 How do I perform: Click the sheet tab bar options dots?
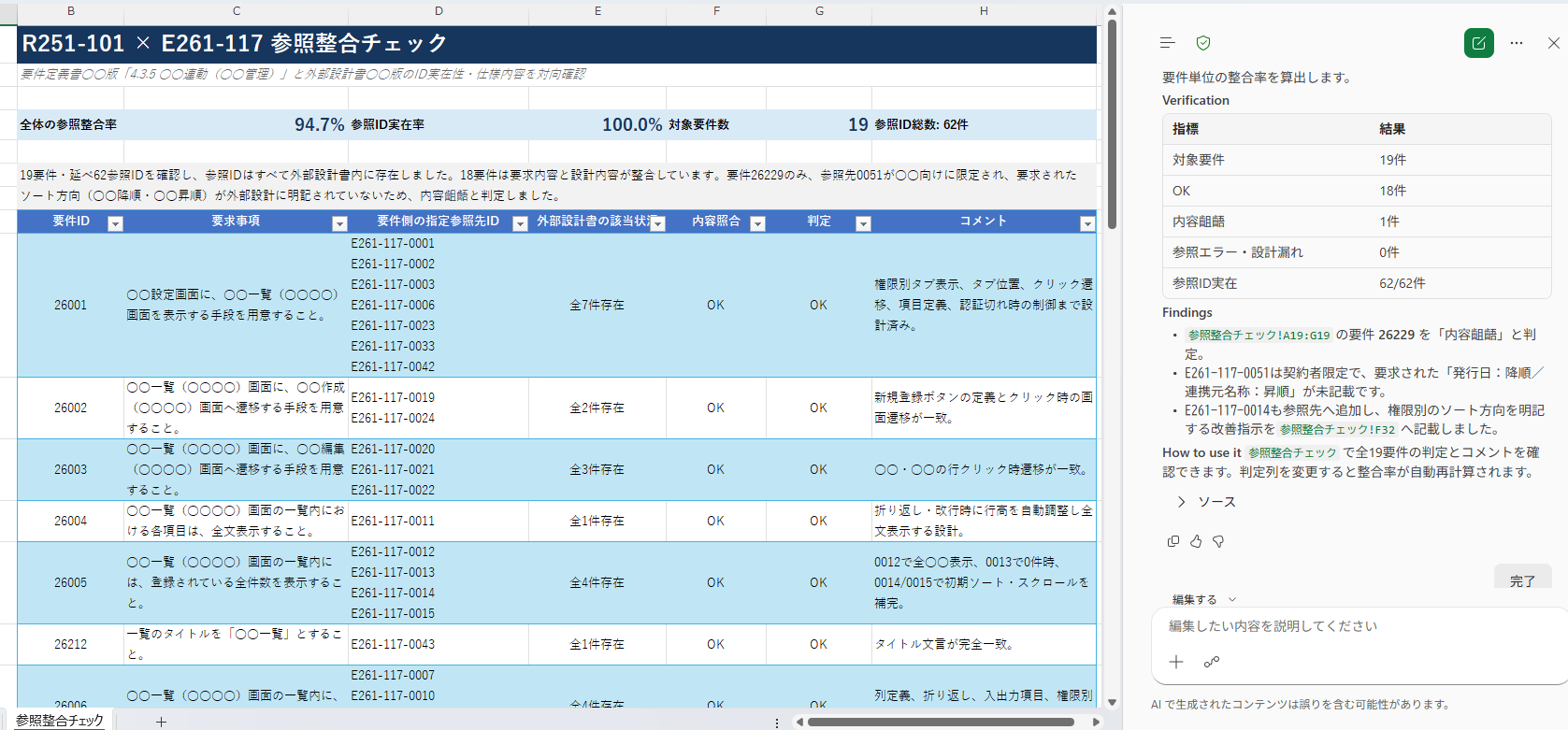coord(777,723)
